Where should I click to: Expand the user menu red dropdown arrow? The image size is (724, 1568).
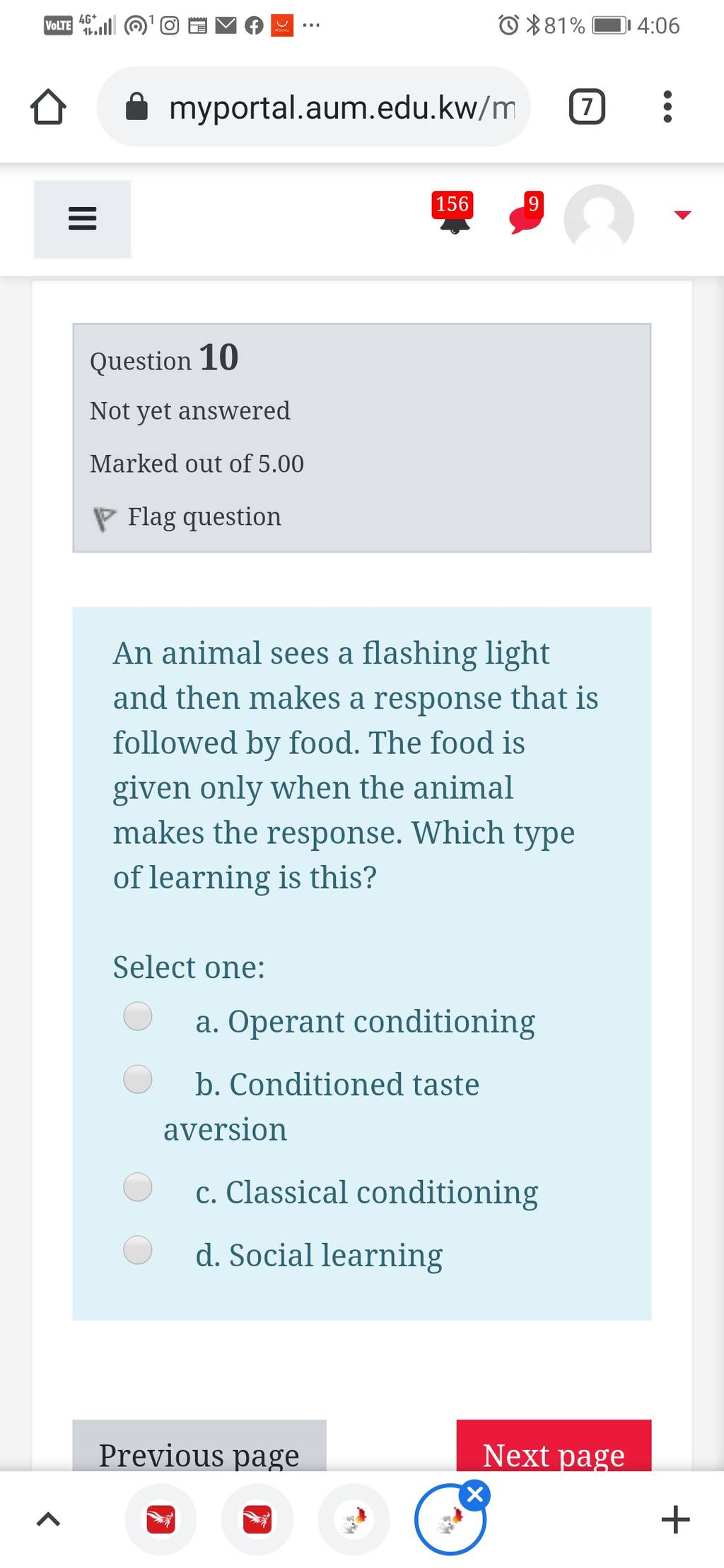coord(682,215)
